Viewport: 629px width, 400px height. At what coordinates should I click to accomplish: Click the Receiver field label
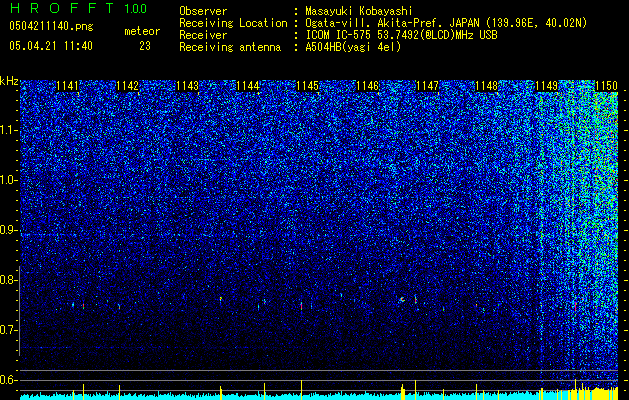point(203,35)
